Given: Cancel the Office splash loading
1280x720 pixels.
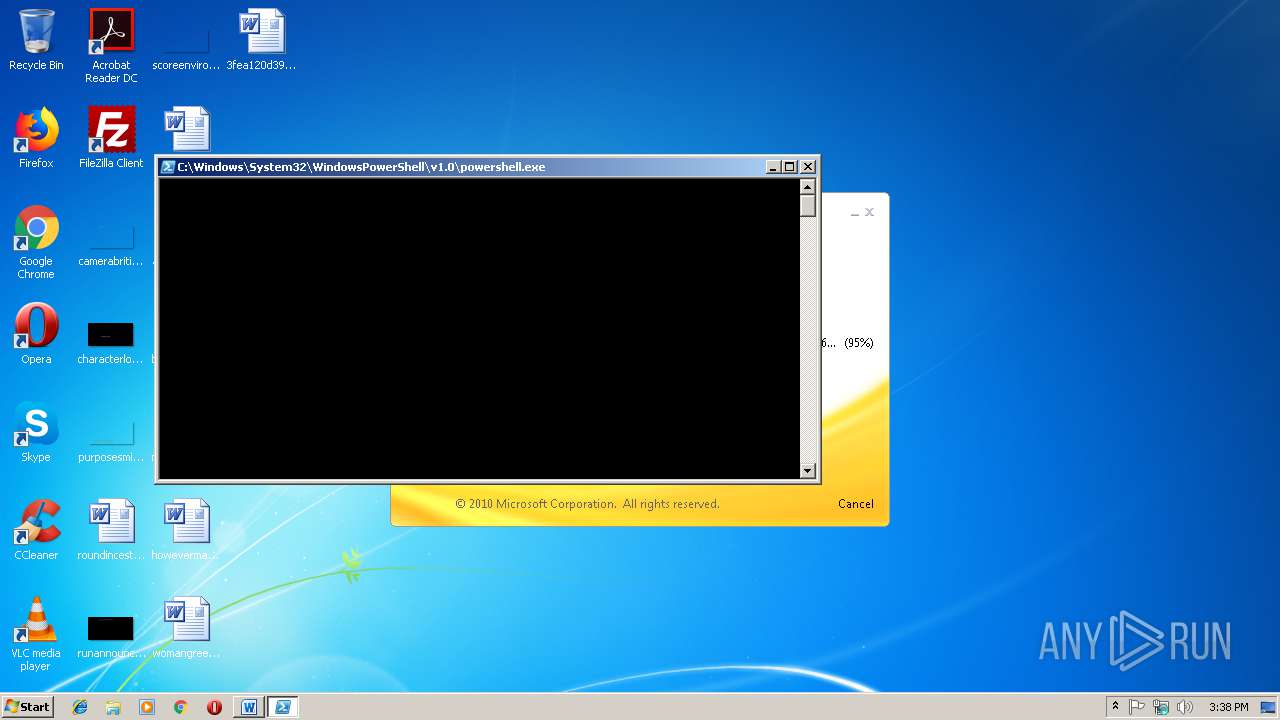Looking at the screenshot, I should [x=855, y=504].
